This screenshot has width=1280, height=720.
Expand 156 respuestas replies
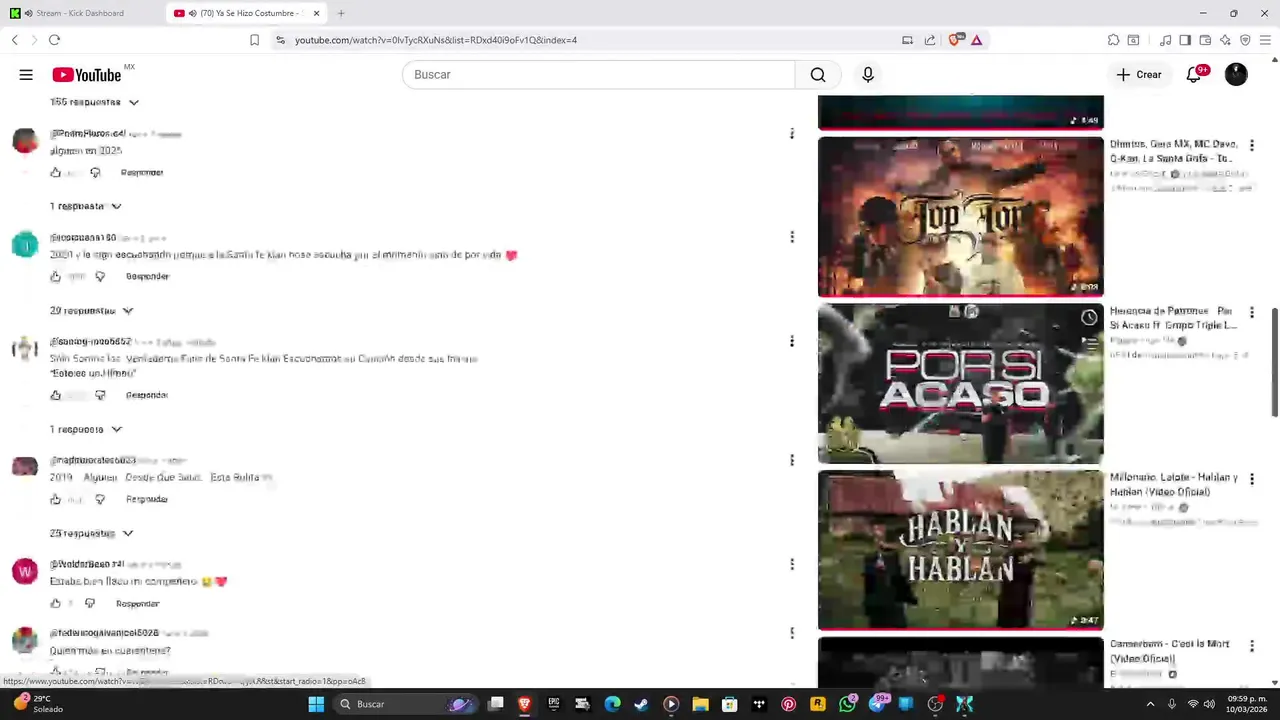click(x=94, y=102)
